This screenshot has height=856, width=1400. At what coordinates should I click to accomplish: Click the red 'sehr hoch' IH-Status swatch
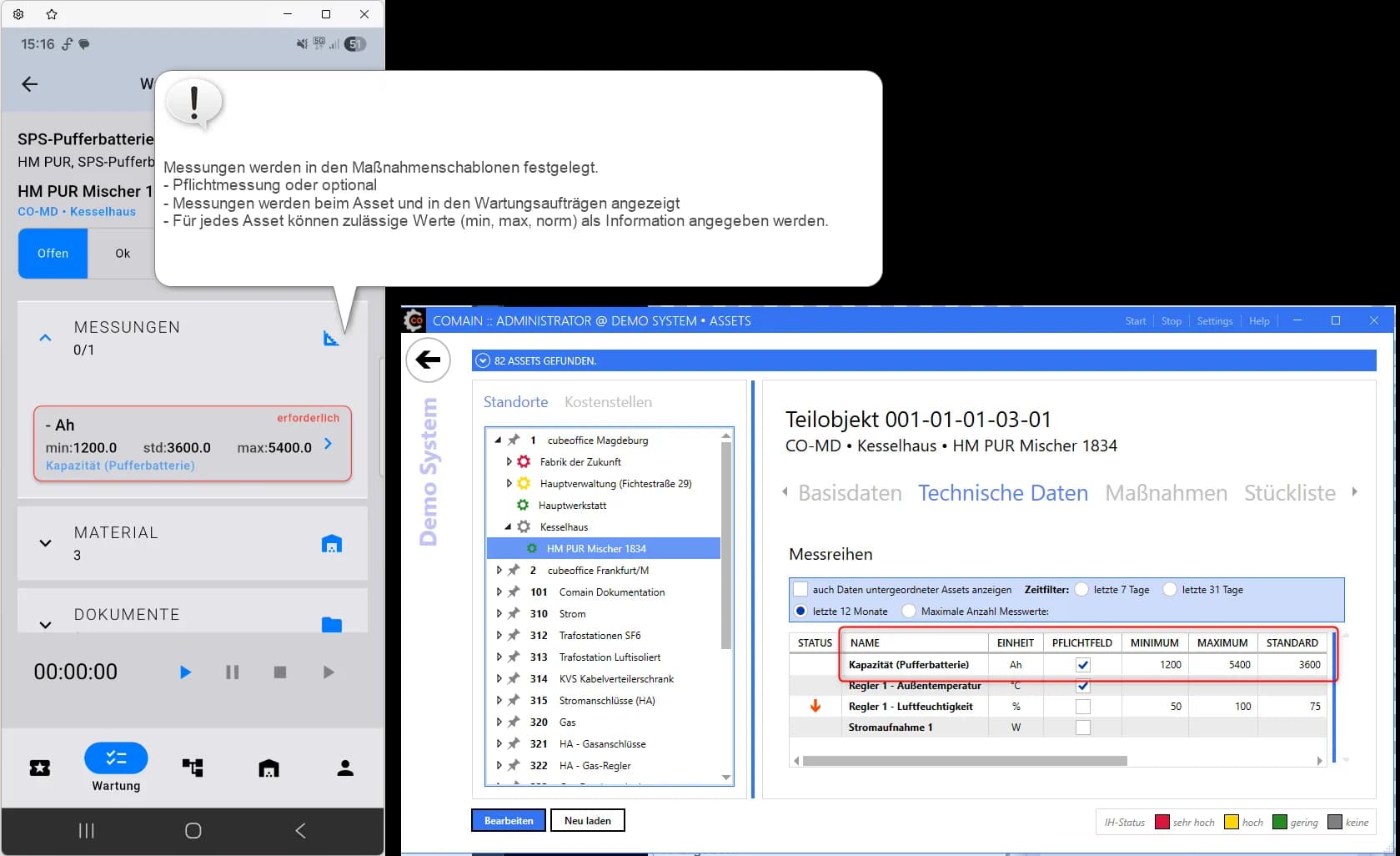pyautogui.click(x=1162, y=822)
